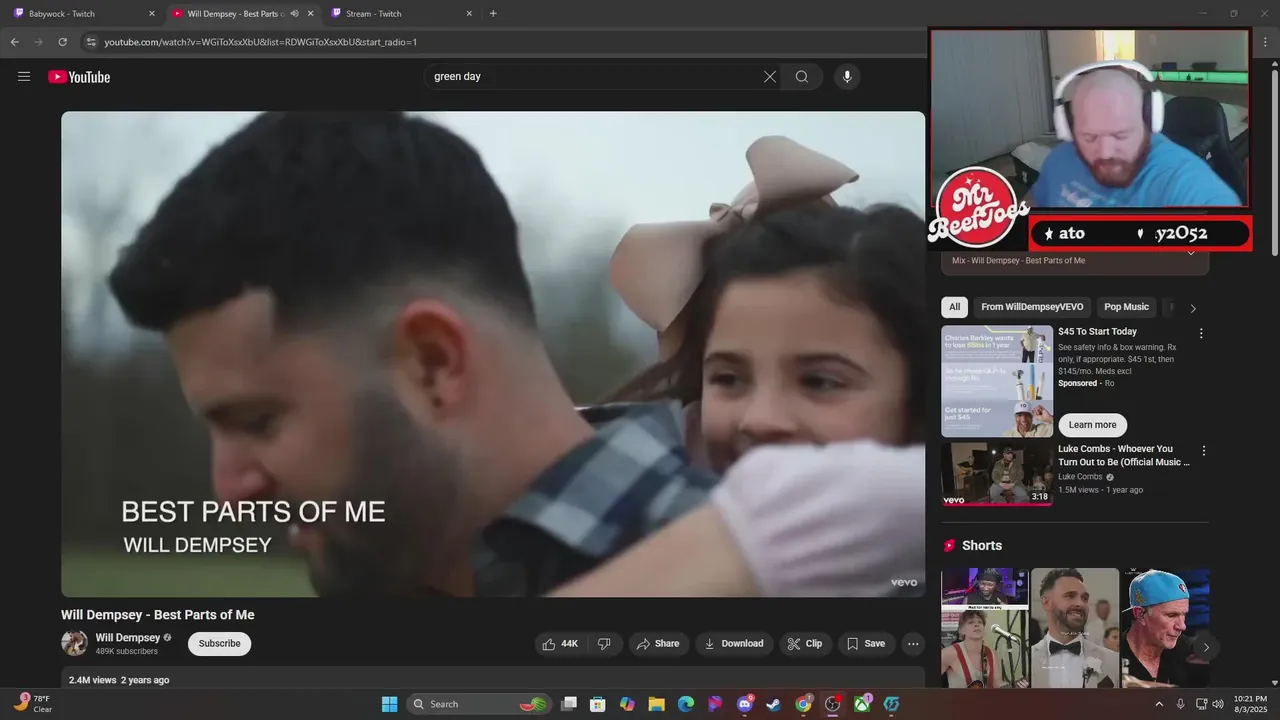Open 'Luke Combs - Whoever You Turn Out to Be' title
This screenshot has width=1280, height=720.
(x=1124, y=456)
